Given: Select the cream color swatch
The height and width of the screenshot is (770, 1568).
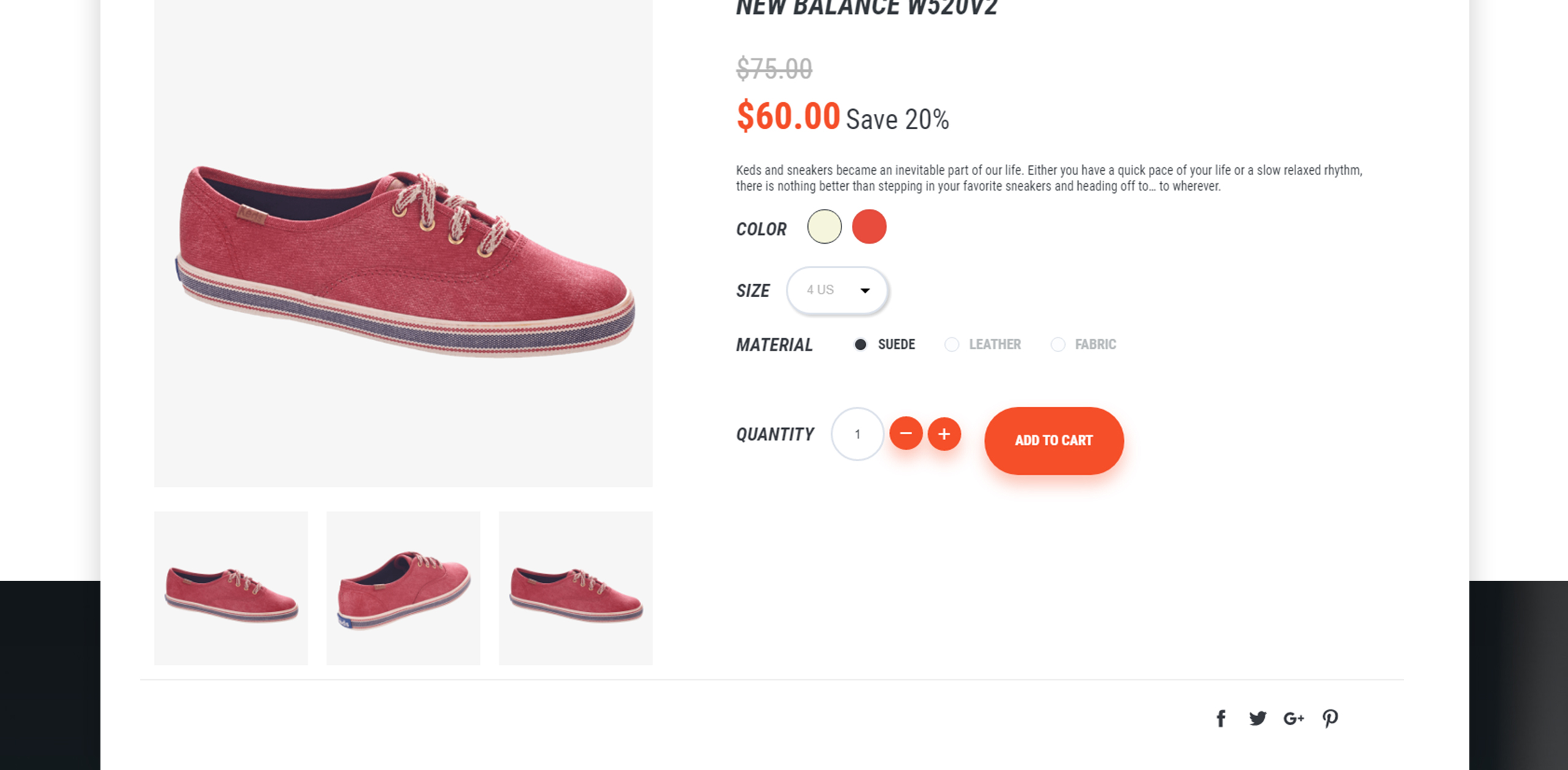Looking at the screenshot, I should pos(824,227).
